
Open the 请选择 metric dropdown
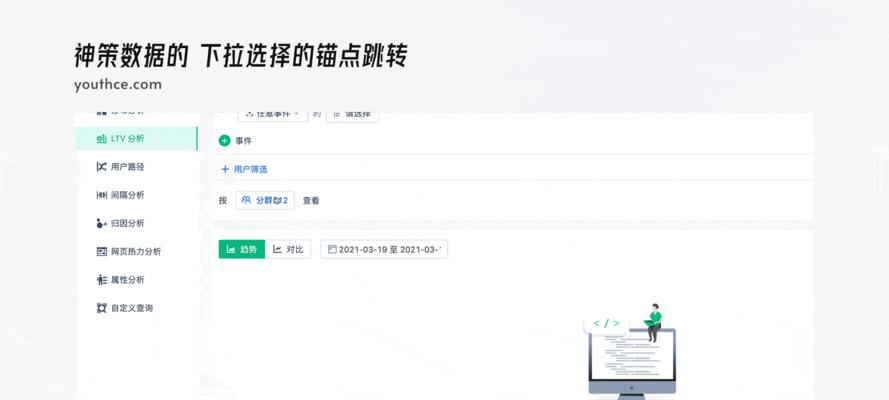(352, 115)
